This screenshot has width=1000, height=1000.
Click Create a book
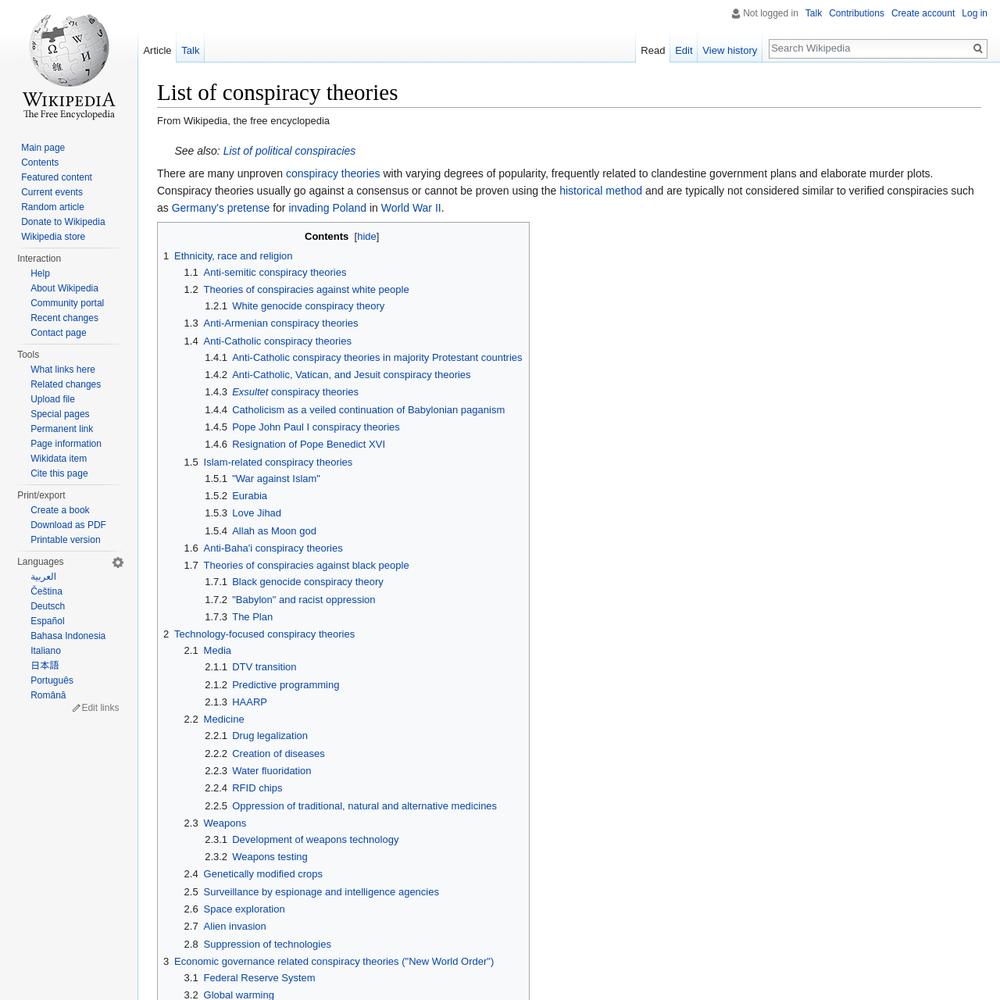[60, 510]
